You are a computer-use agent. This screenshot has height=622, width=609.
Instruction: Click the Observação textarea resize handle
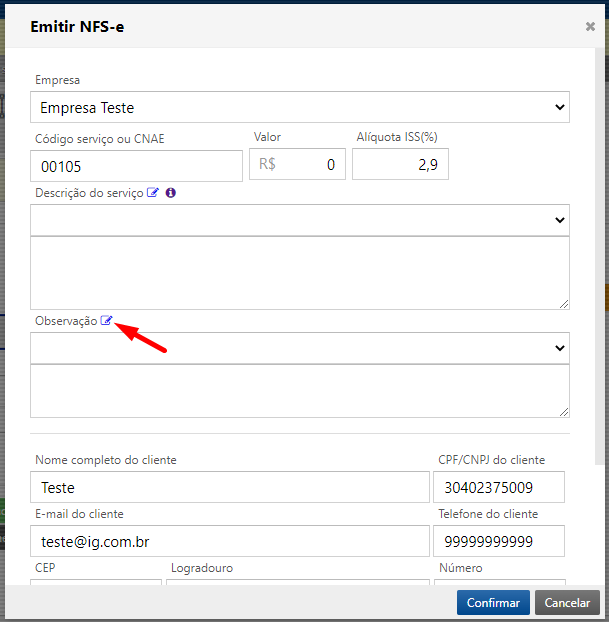[564, 412]
